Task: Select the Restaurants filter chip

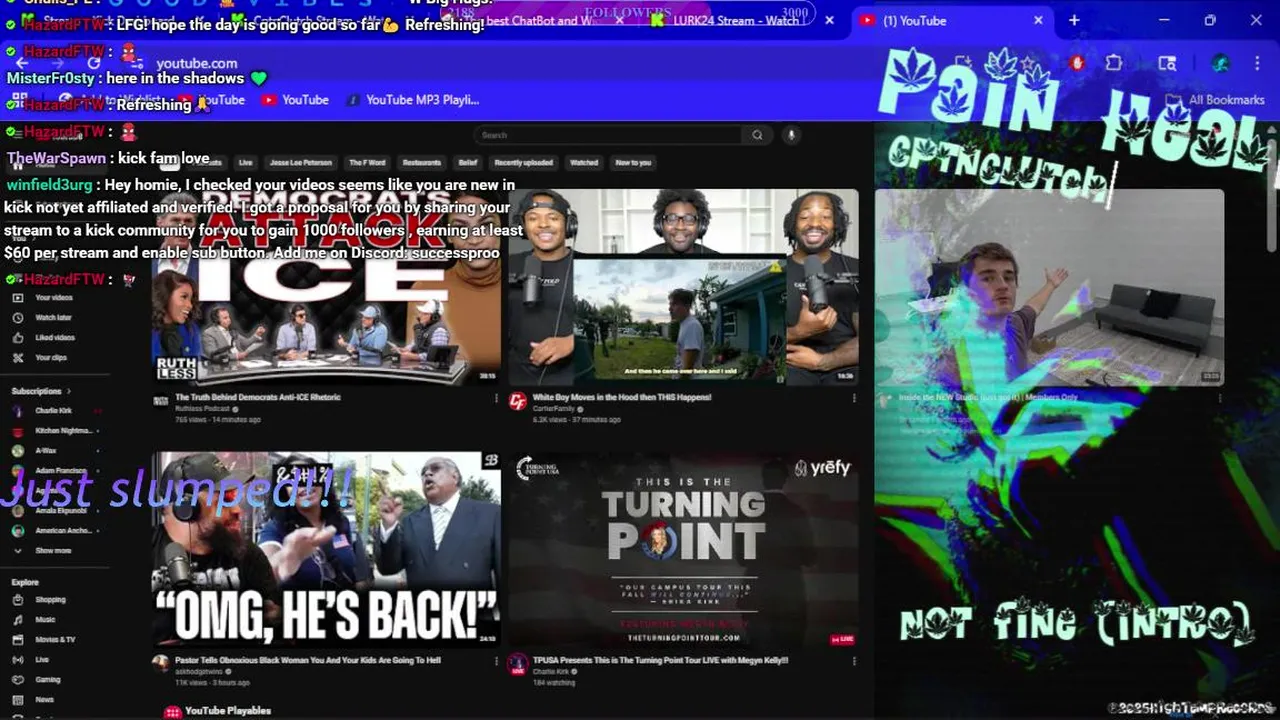Action: (x=421, y=162)
